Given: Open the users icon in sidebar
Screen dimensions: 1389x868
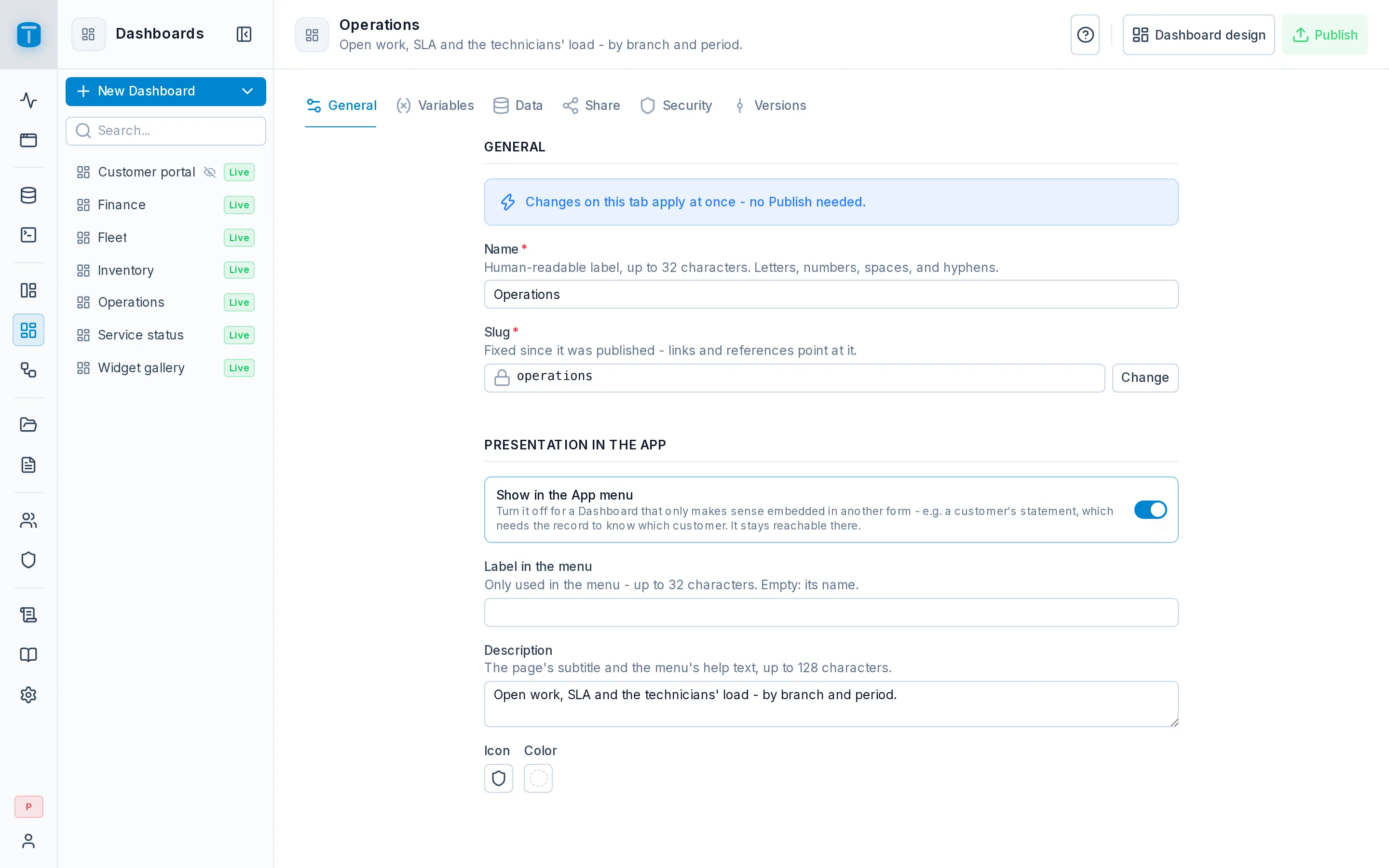Looking at the screenshot, I should tap(29, 520).
